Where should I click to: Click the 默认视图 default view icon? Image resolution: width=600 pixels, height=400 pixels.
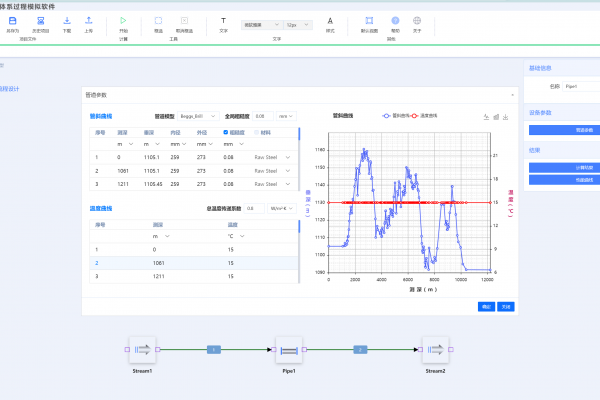coord(370,21)
